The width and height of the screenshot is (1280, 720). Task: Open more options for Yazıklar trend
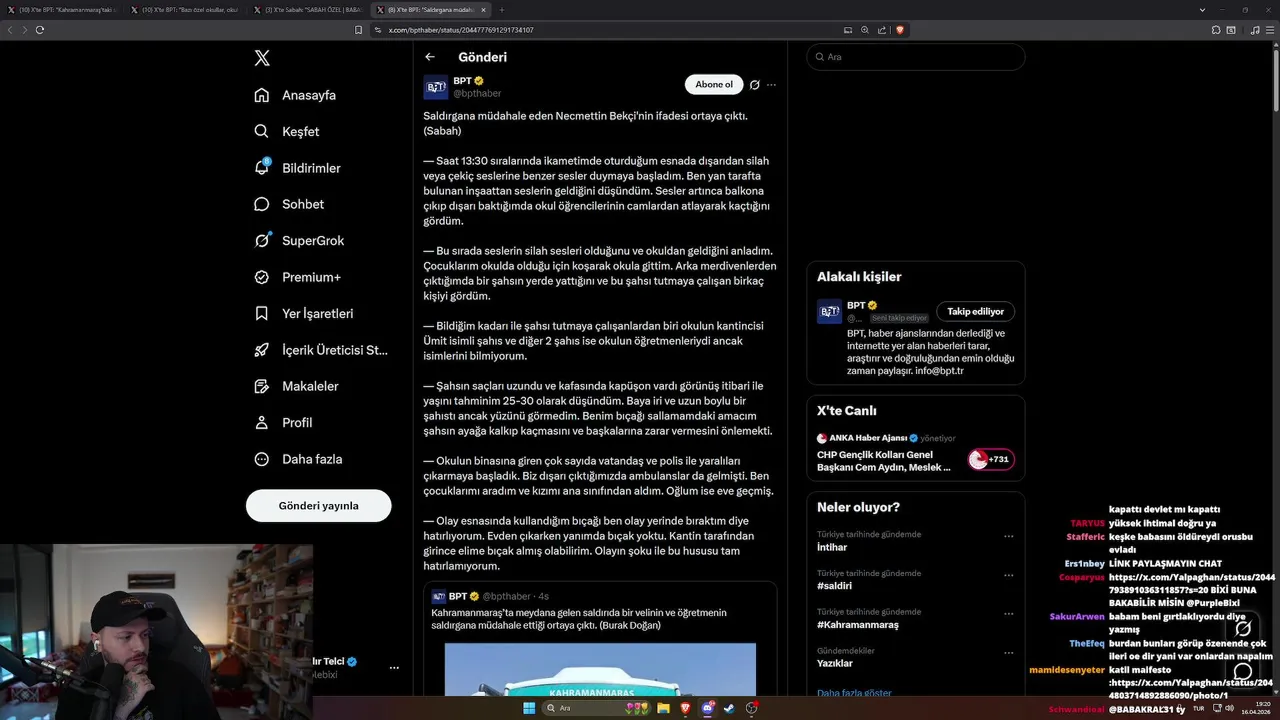[1008, 652]
